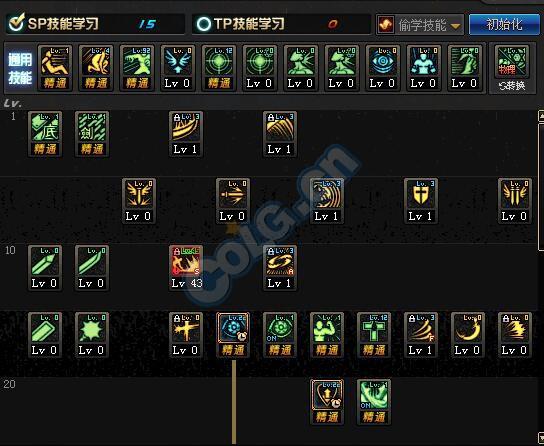Click the blue winged skill in general skills
The height and width of the screenshot is (446, 544).
(x=178, y=68)
